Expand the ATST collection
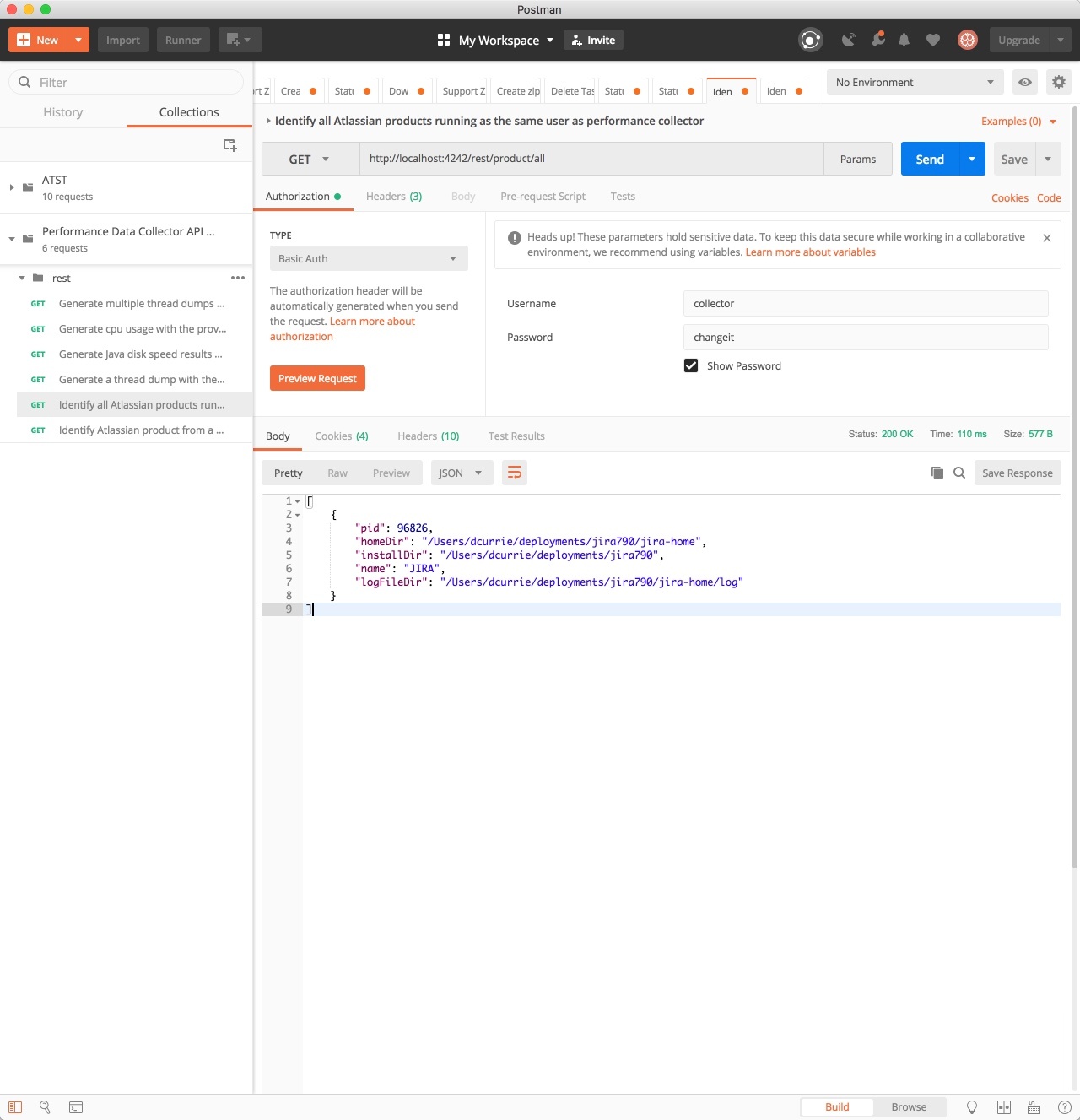 point(12,187)
